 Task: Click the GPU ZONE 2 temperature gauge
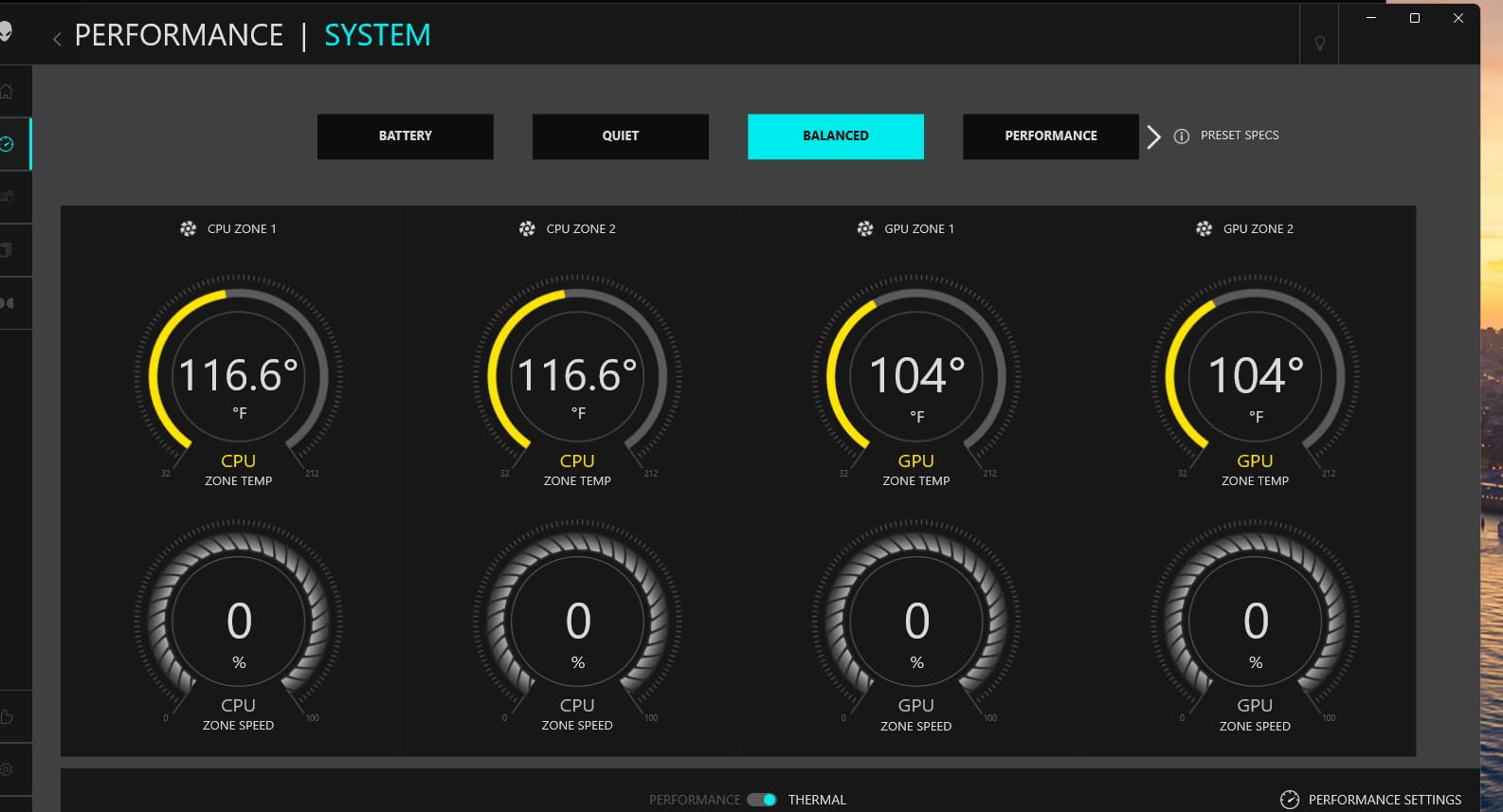tap(1255, 377)
